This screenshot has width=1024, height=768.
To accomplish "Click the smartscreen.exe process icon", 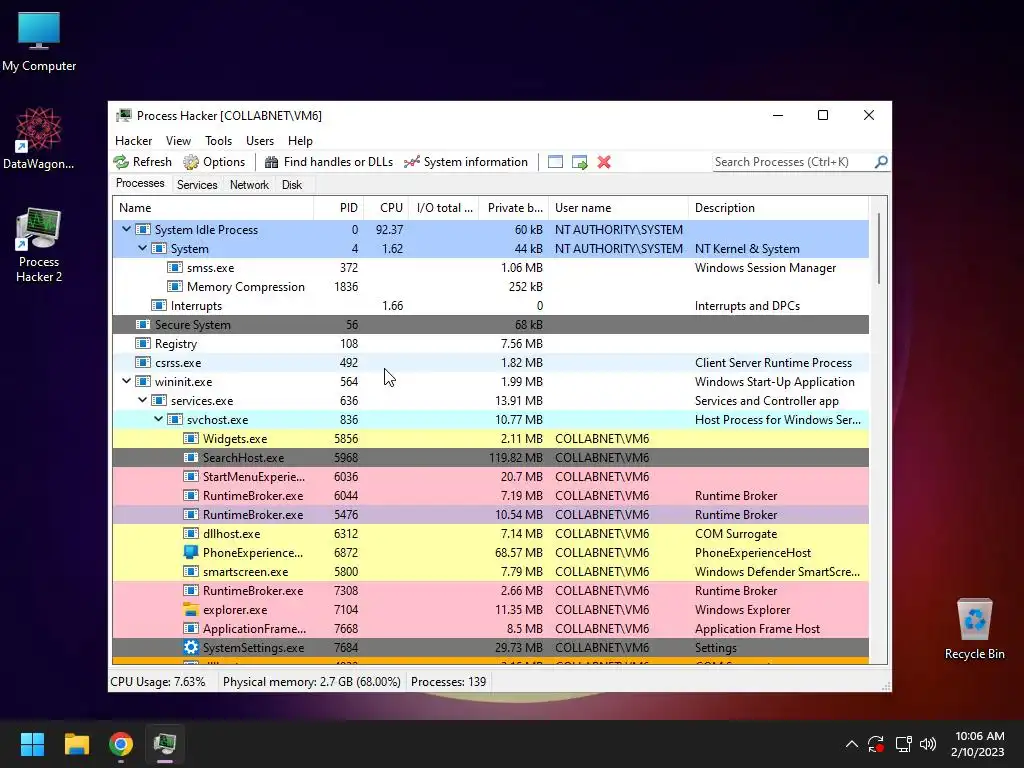I will (x=191, y=571).
